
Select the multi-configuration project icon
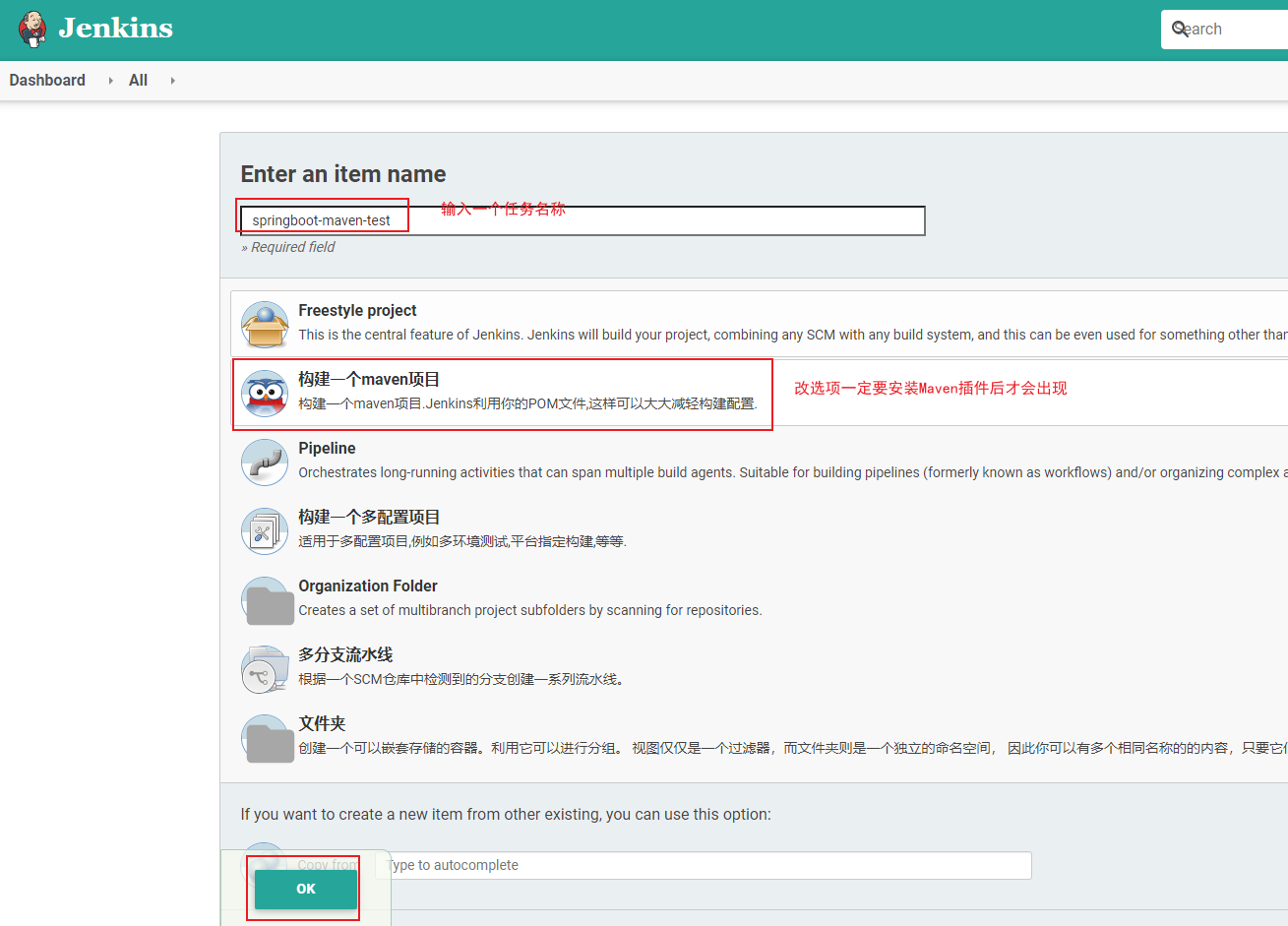pyautogui.click(x=265, y=531)
